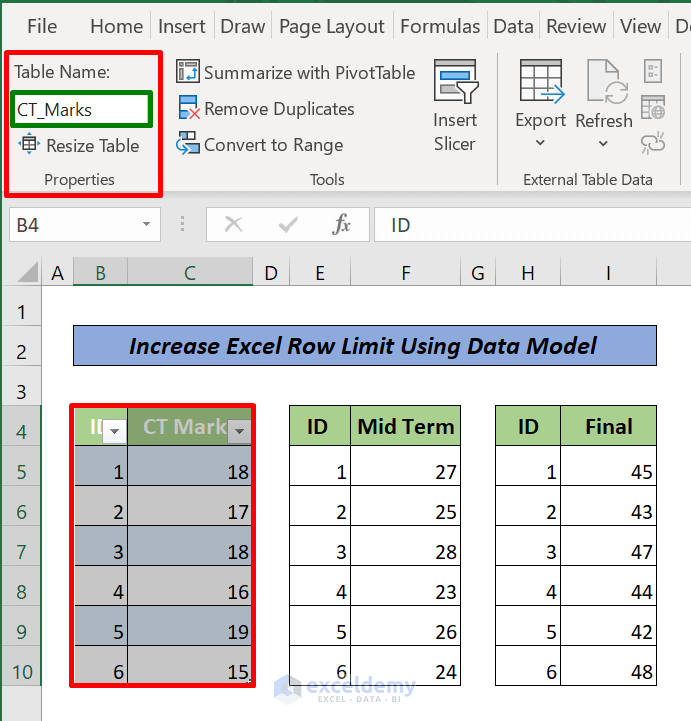Image resolution: width=691 pixels, height=721 pixels.
Task: Click the Convert to Range label
Action: tap(274, 145)
